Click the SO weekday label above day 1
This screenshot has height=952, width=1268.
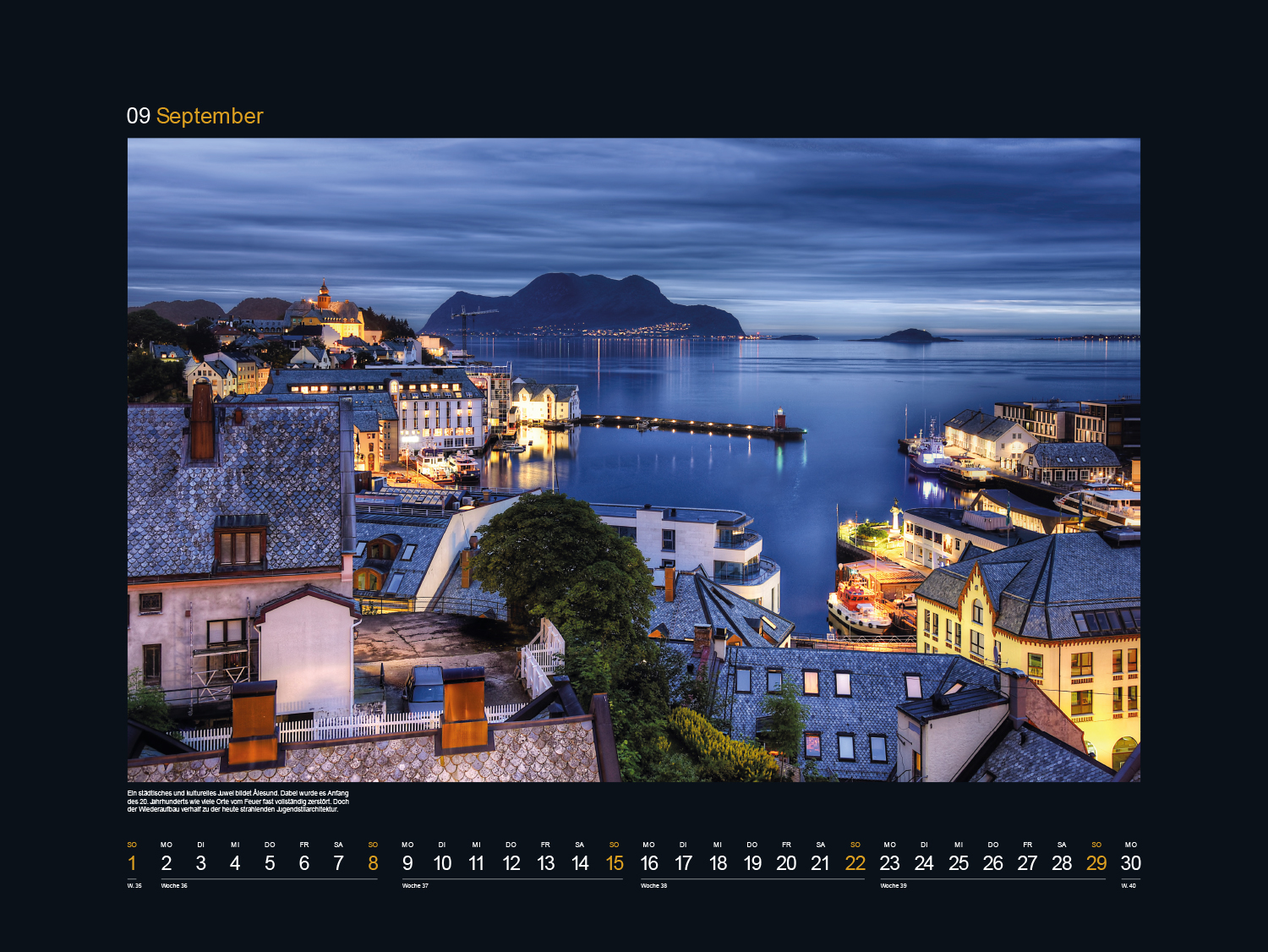pos(132,845)
